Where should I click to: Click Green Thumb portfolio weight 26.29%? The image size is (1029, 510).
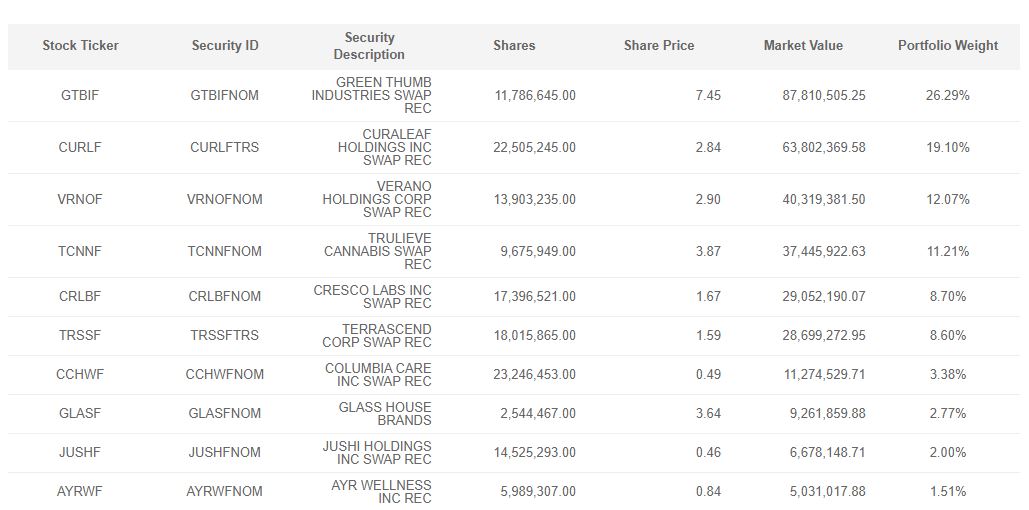[947, 95]
